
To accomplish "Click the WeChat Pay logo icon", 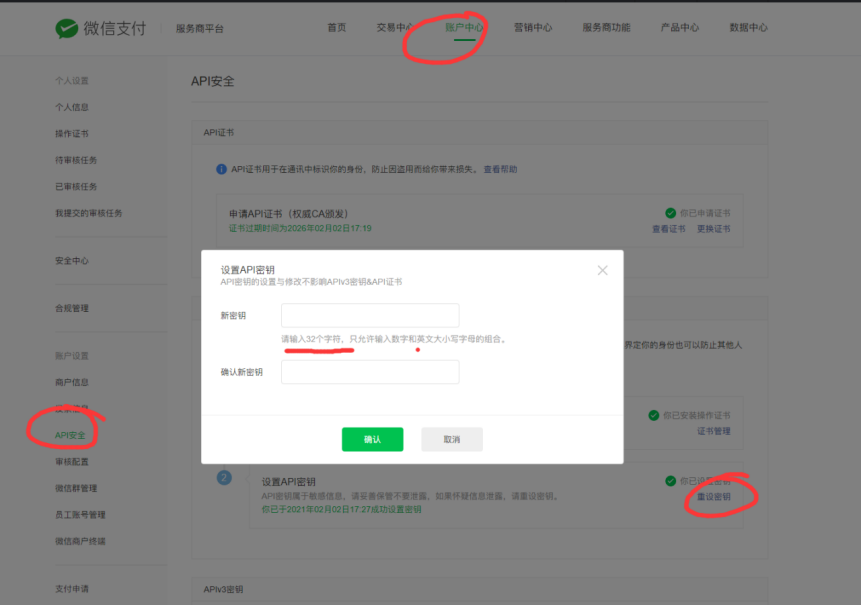I will (67, 28).
